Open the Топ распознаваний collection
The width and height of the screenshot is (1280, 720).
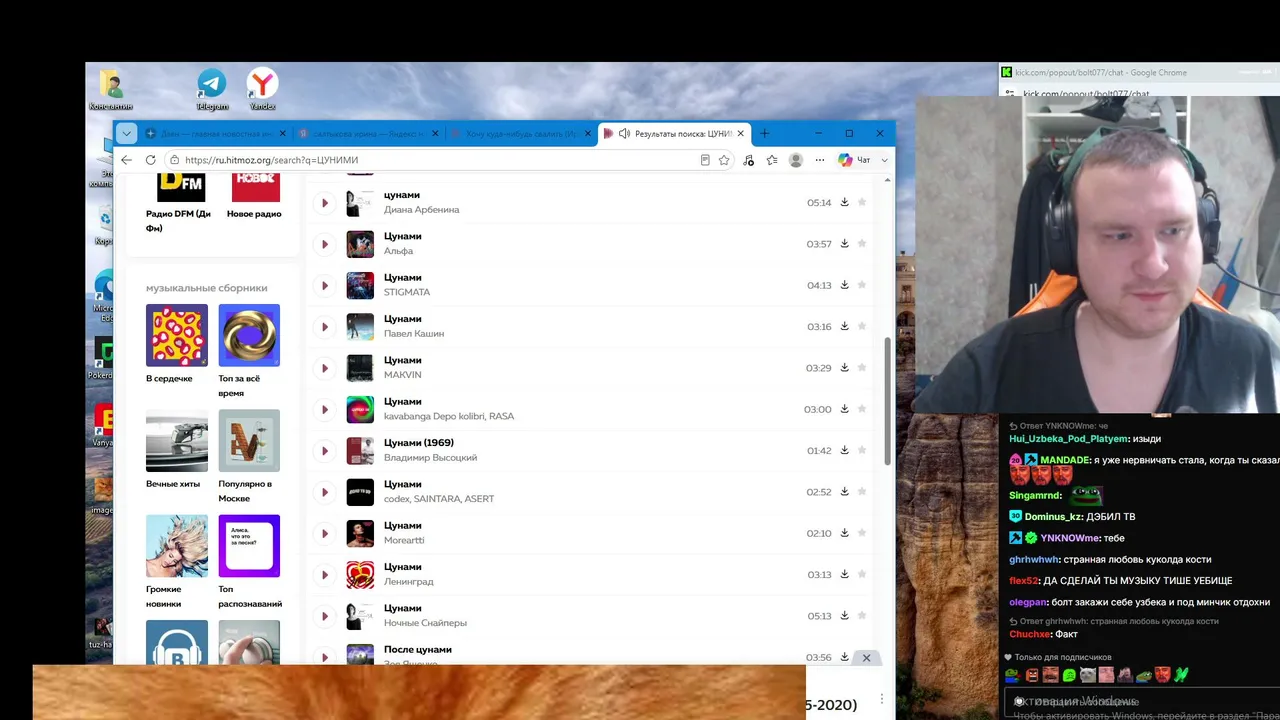click(x=249, y=546)
